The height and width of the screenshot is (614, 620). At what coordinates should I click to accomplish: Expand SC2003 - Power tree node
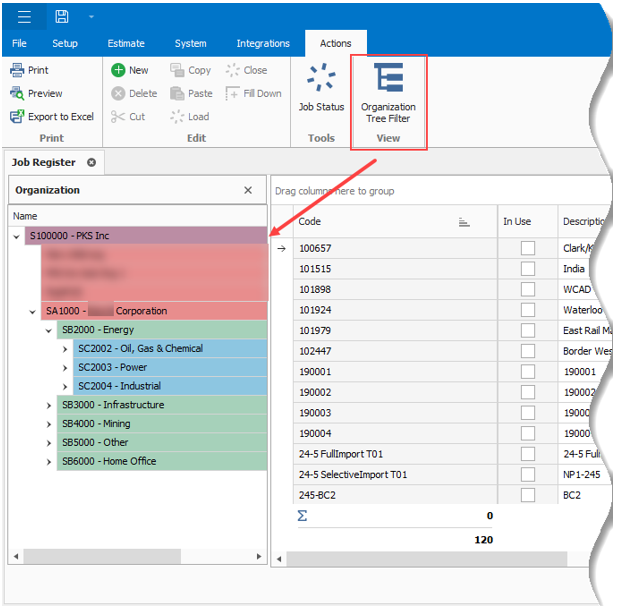tap(66, 367)
